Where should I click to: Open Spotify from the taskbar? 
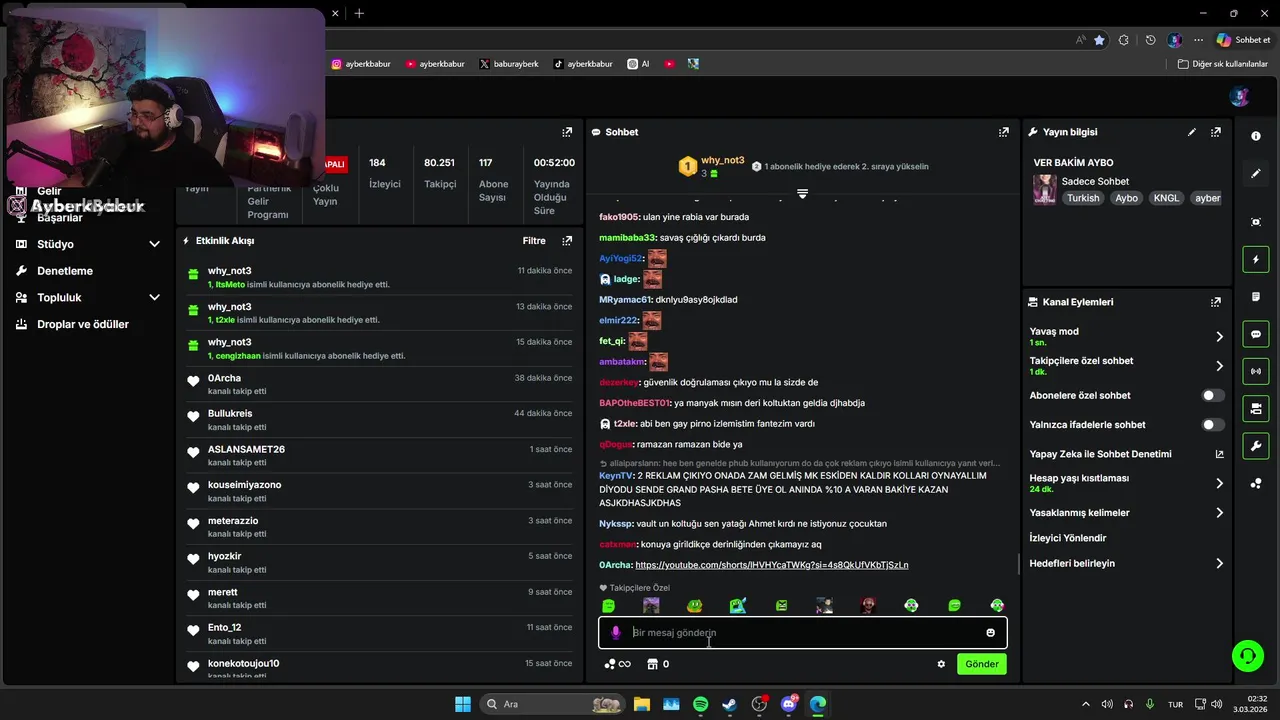point(700,704)
